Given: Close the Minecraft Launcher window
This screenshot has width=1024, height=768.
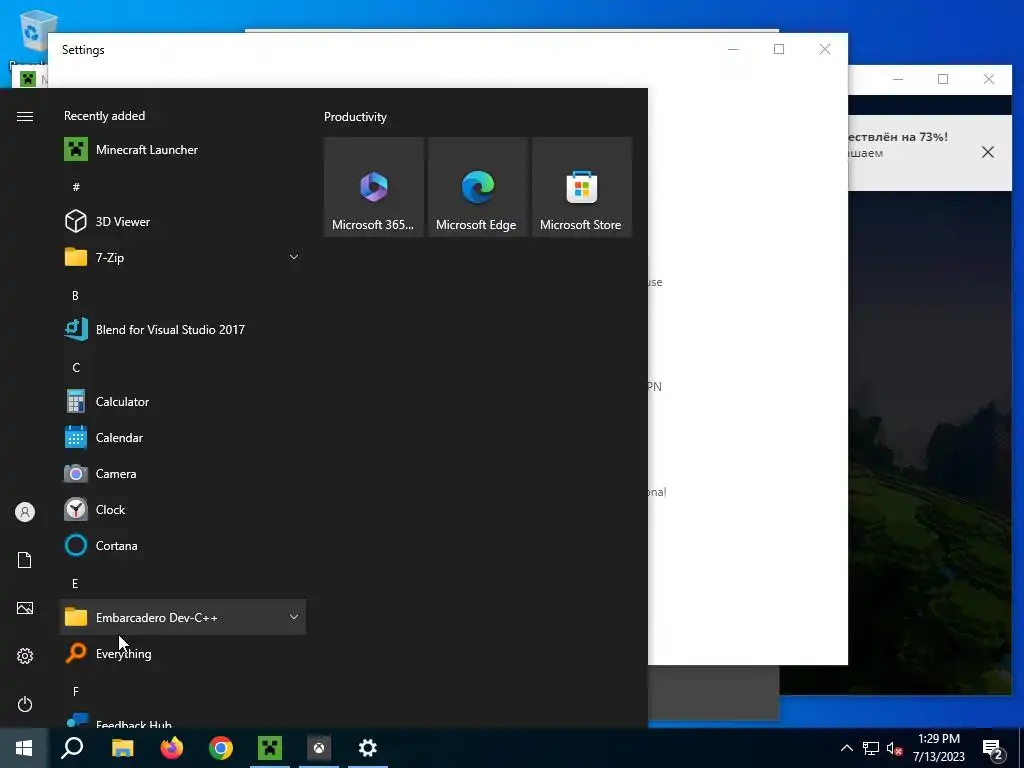Looking at the screenshot, I should pos(989,79).
